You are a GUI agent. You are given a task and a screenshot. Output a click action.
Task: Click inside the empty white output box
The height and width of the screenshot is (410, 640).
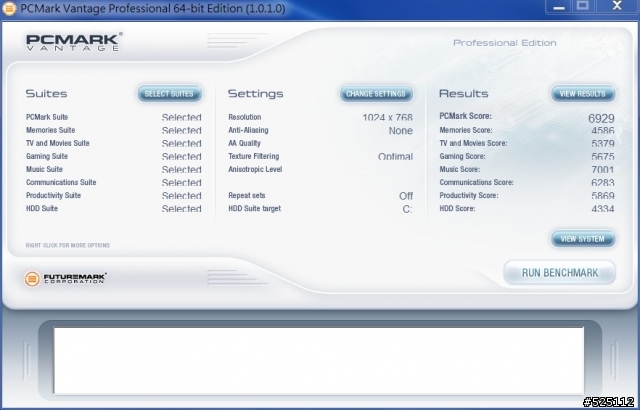(x=318, y=360)
